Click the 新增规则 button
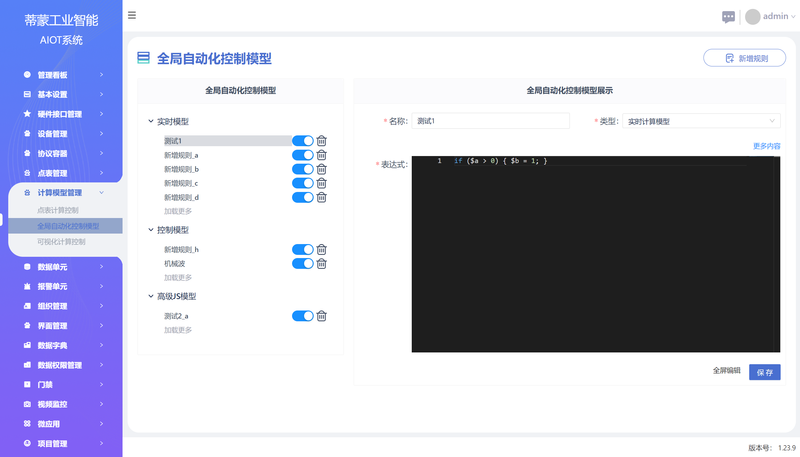This screenshot has width=800, height=457. coord(744,58)
